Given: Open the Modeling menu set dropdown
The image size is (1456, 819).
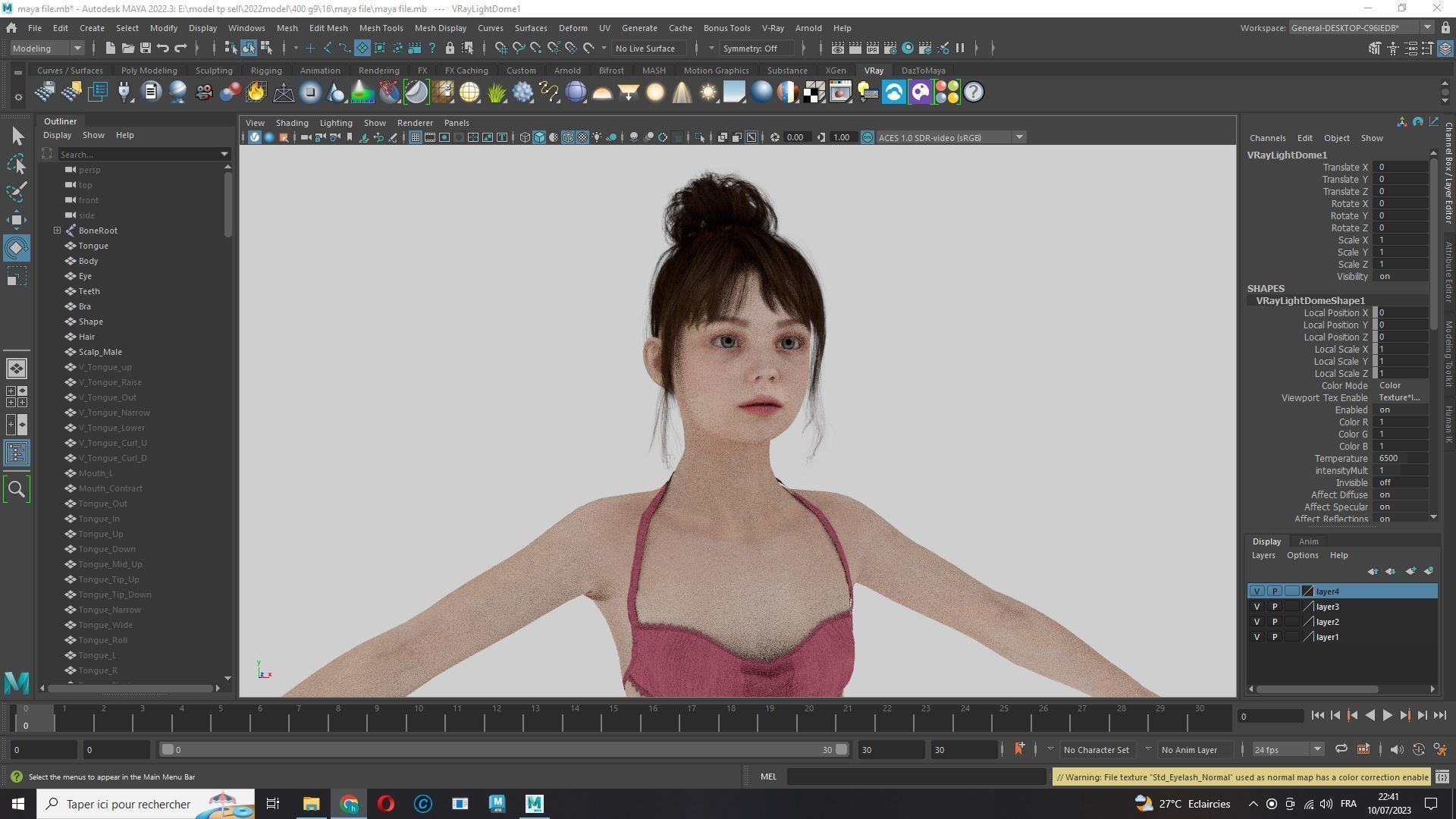Looking at the screenshot, I should click(47, 48).
